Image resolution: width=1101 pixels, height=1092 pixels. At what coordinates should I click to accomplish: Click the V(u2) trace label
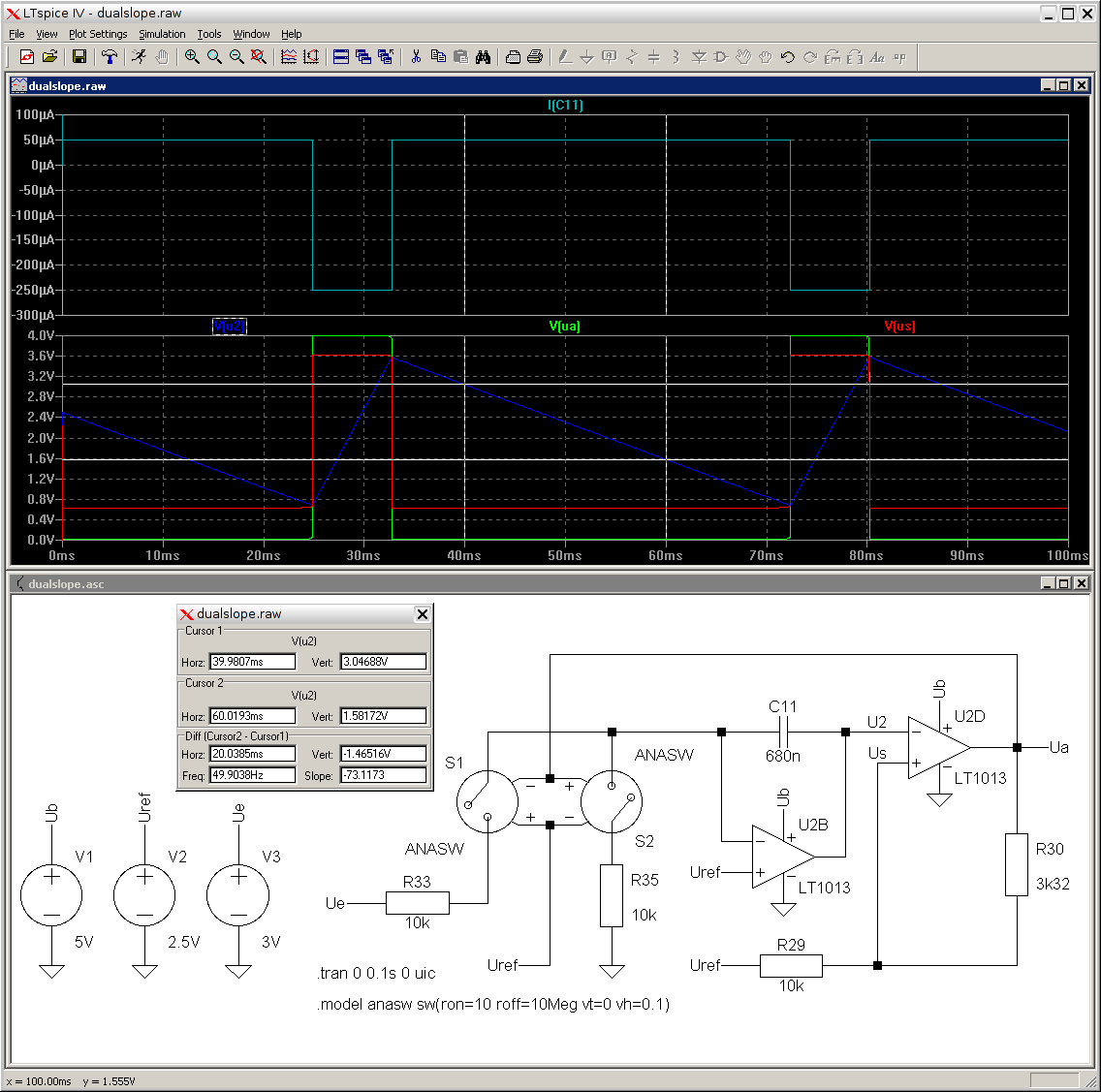tap(230, 327)
